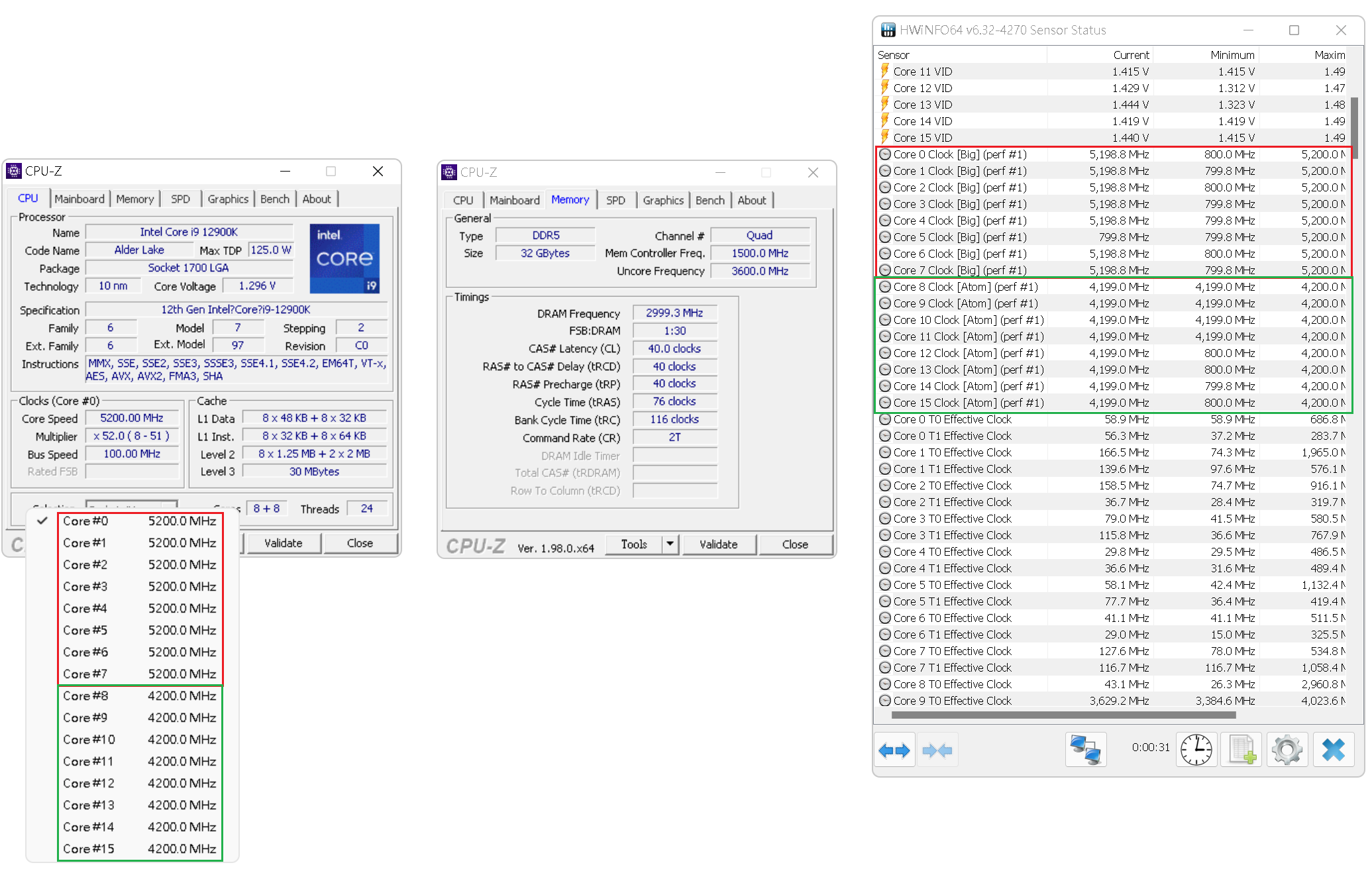Click the Sensor column header

pos(961,55)
